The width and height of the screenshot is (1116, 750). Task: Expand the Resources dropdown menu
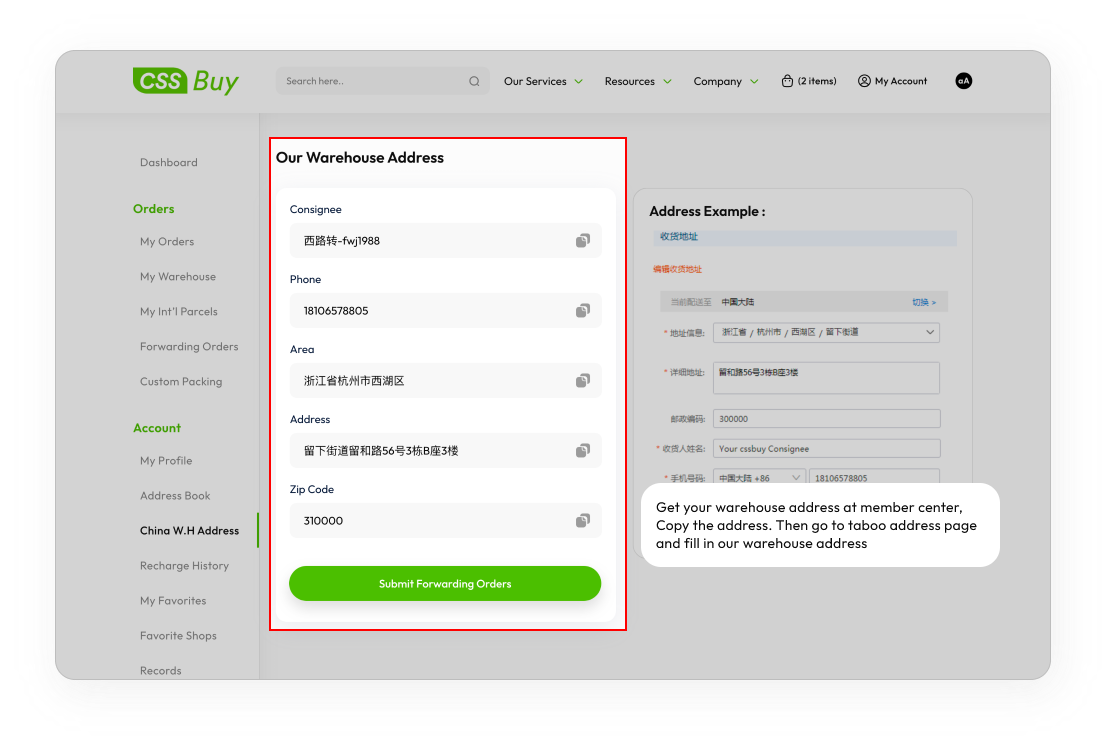pyautogui.click(x=638, y=81)
